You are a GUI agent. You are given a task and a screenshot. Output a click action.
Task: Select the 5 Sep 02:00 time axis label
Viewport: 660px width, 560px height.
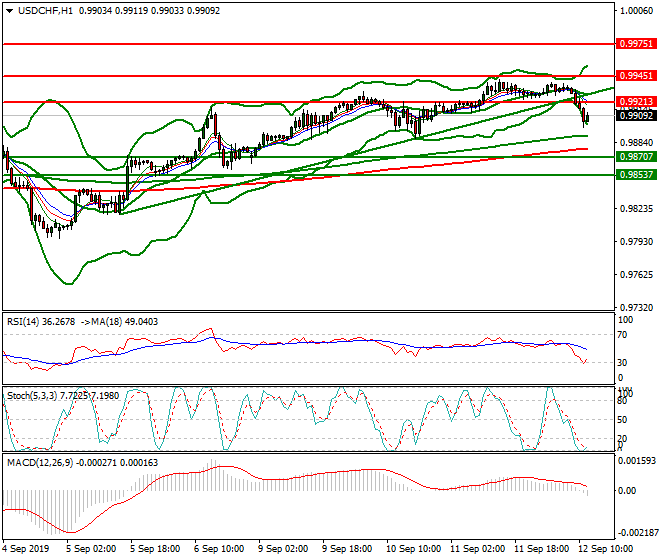point(91,549)
